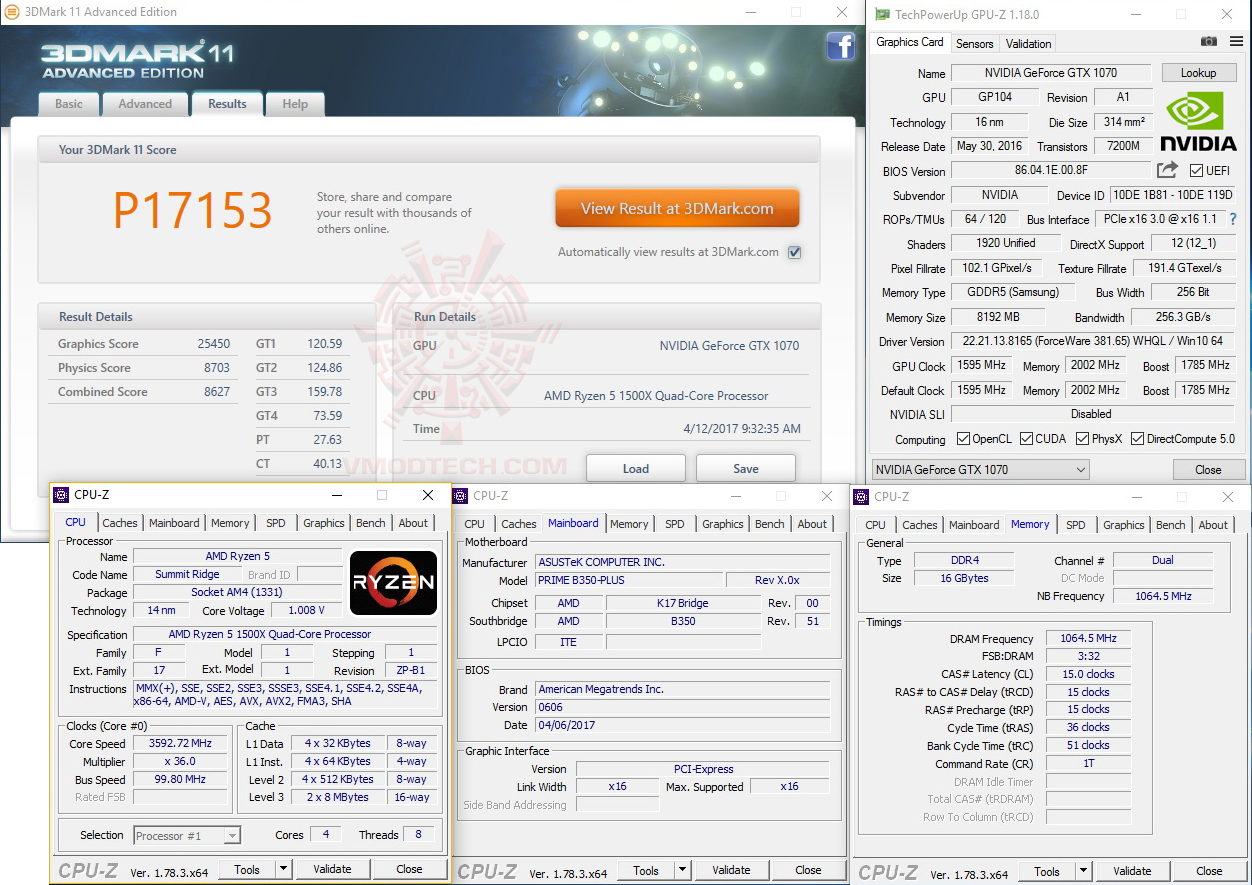The width and height of the screenshot is (1252, 885).
Task: Click the question mark icon next to Bus Interface
Action: (1235, 218)
